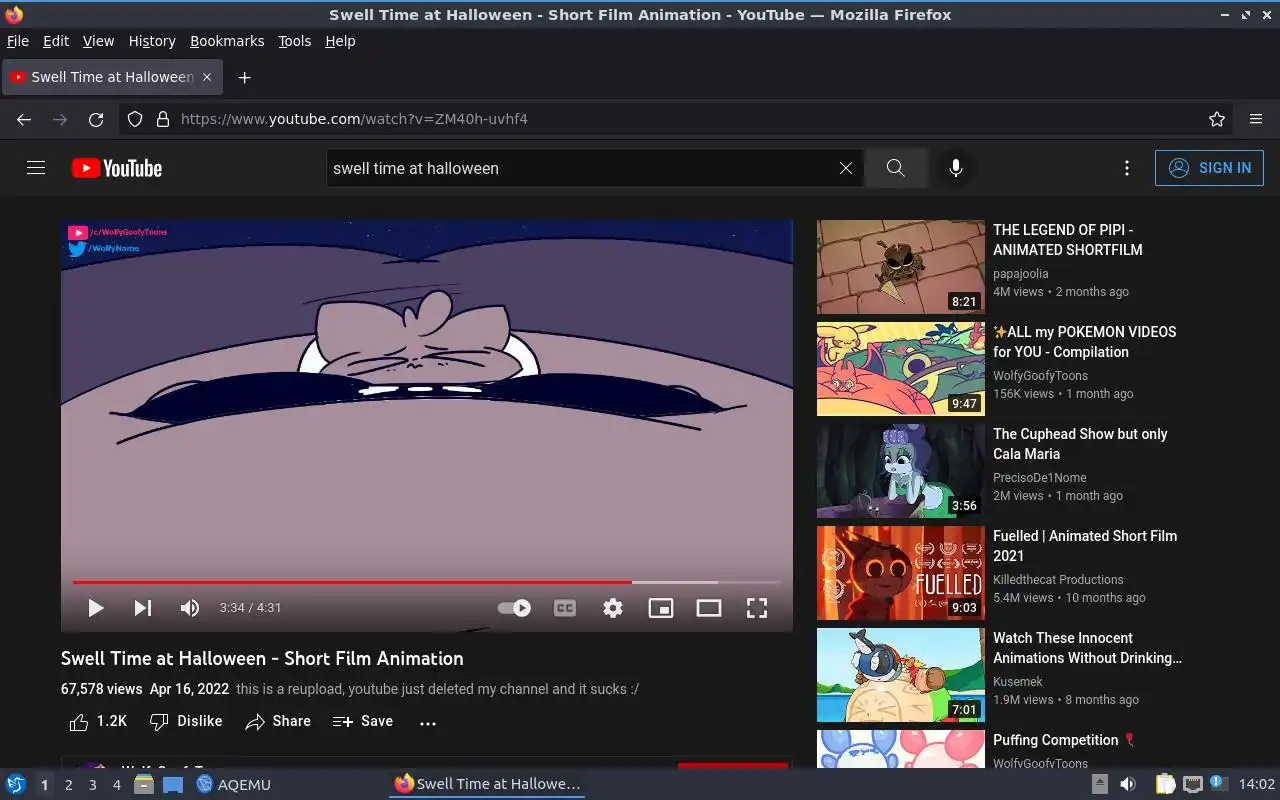
Task: Open the Bookmarks menu
Action: tap(227, 41)
